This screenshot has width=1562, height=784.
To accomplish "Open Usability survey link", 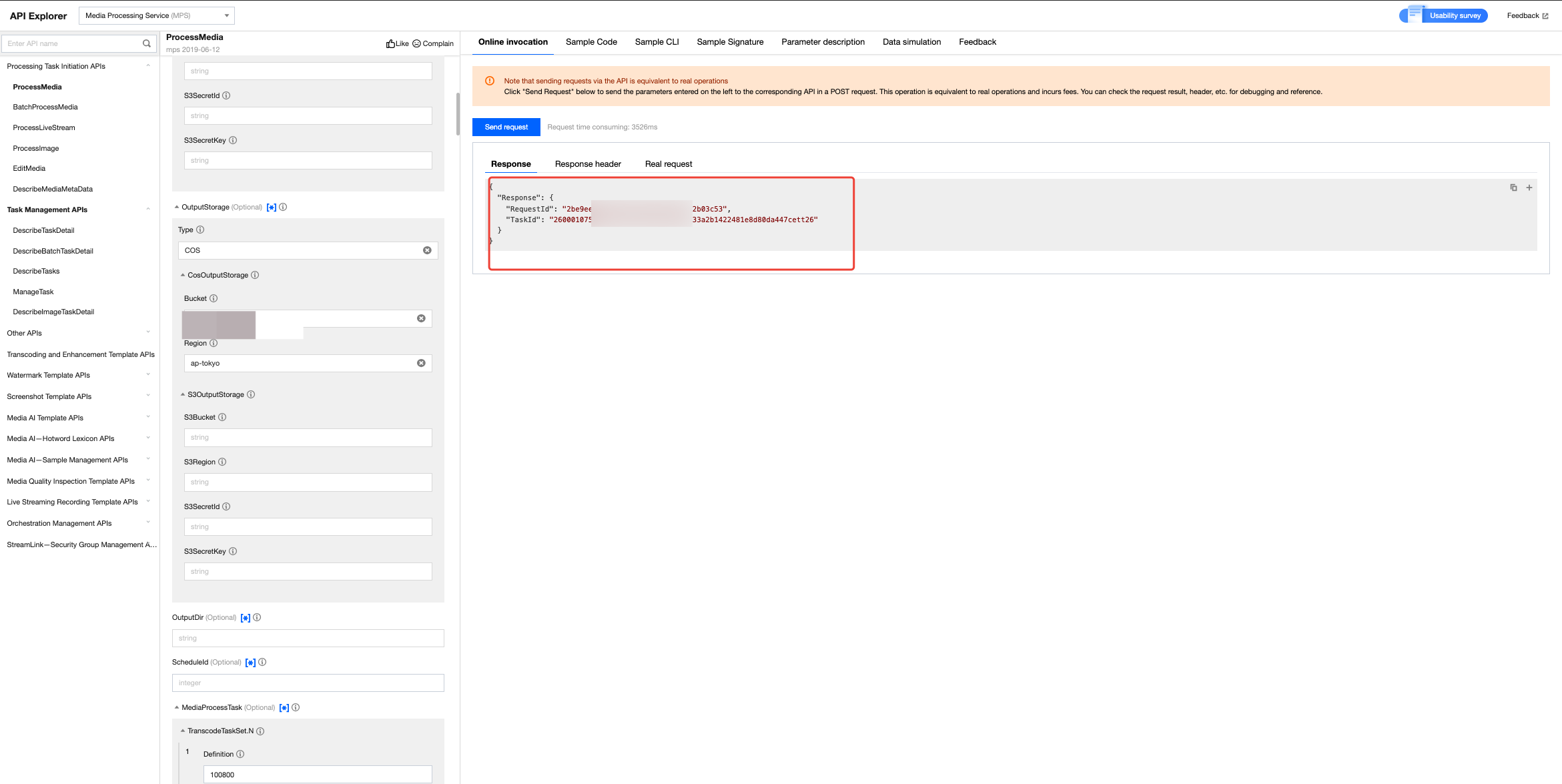I will point(1455,16).
